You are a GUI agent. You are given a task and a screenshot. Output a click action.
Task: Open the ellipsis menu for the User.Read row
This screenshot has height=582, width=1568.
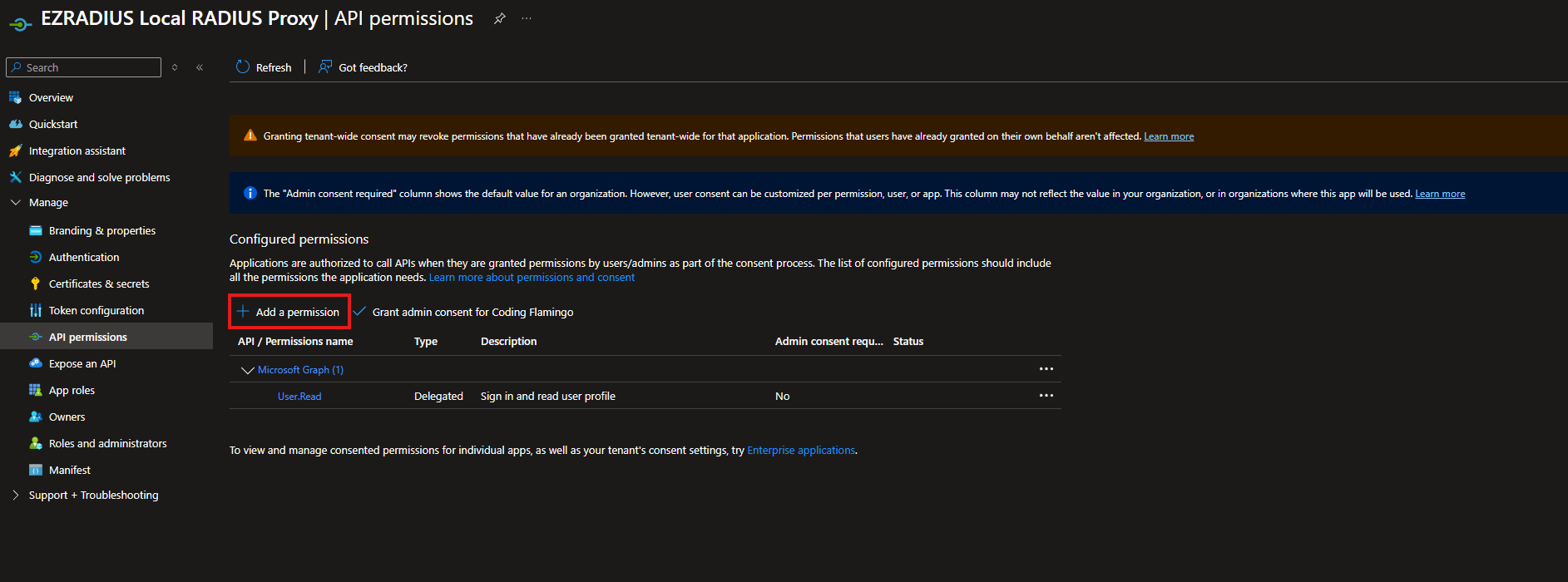(1046, 396)
